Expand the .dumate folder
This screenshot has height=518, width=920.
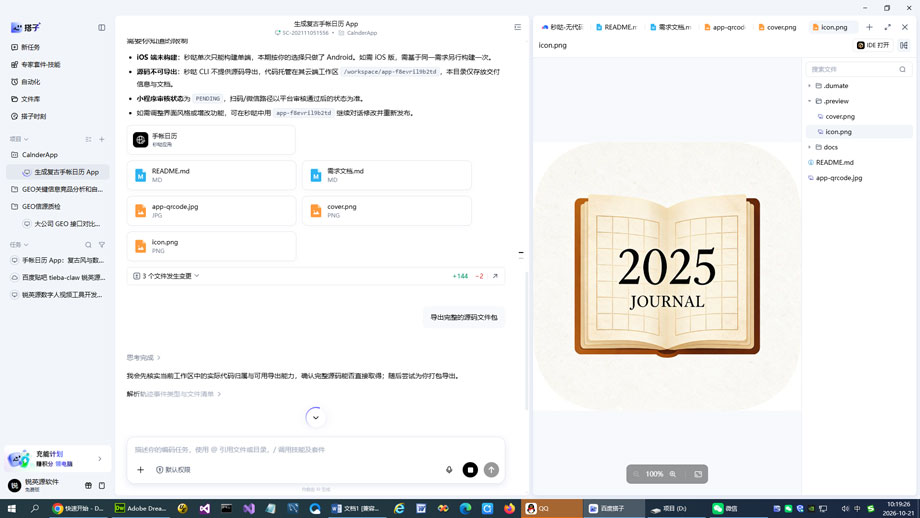(x=810, y=86)
